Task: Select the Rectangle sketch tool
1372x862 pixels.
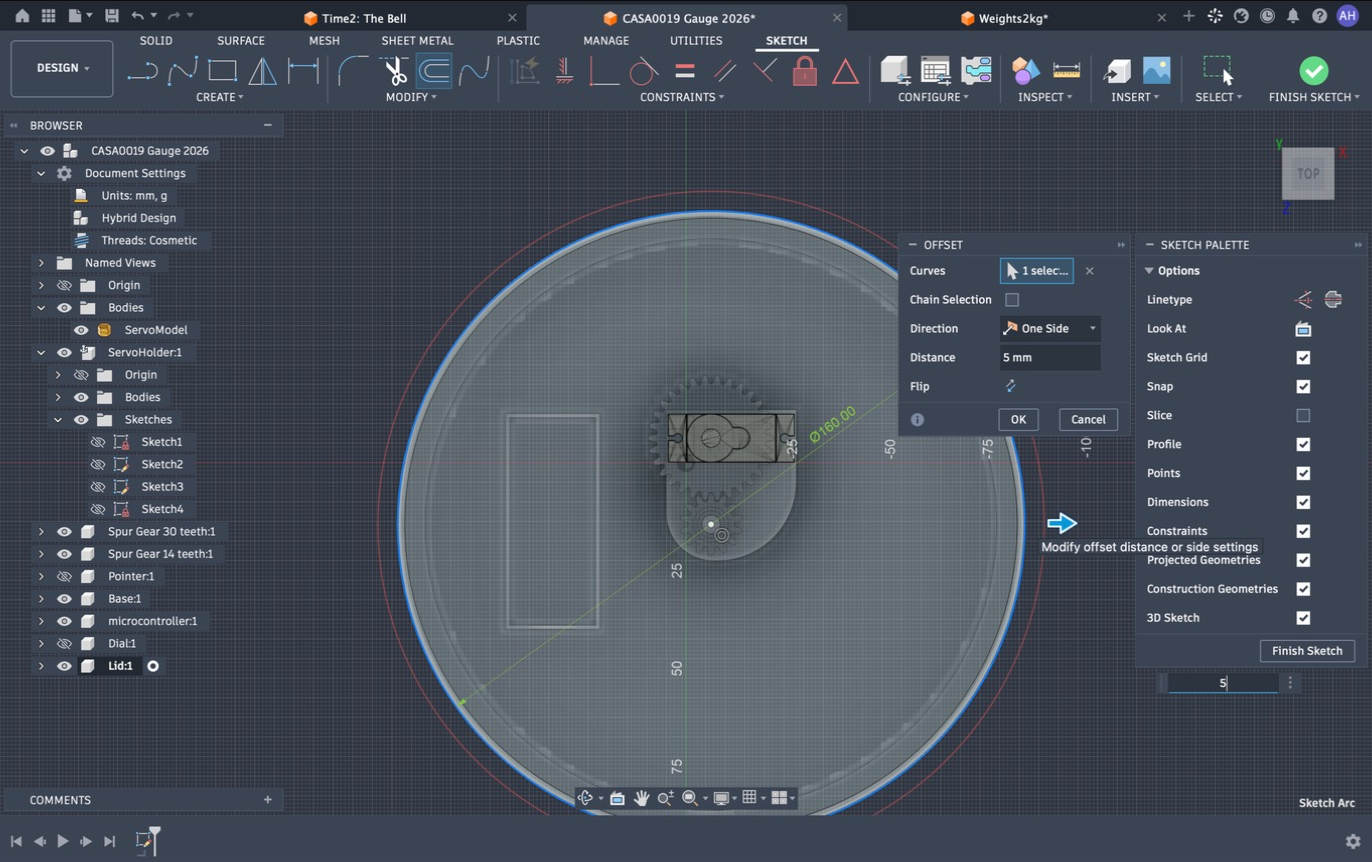Action: point(222,71)
